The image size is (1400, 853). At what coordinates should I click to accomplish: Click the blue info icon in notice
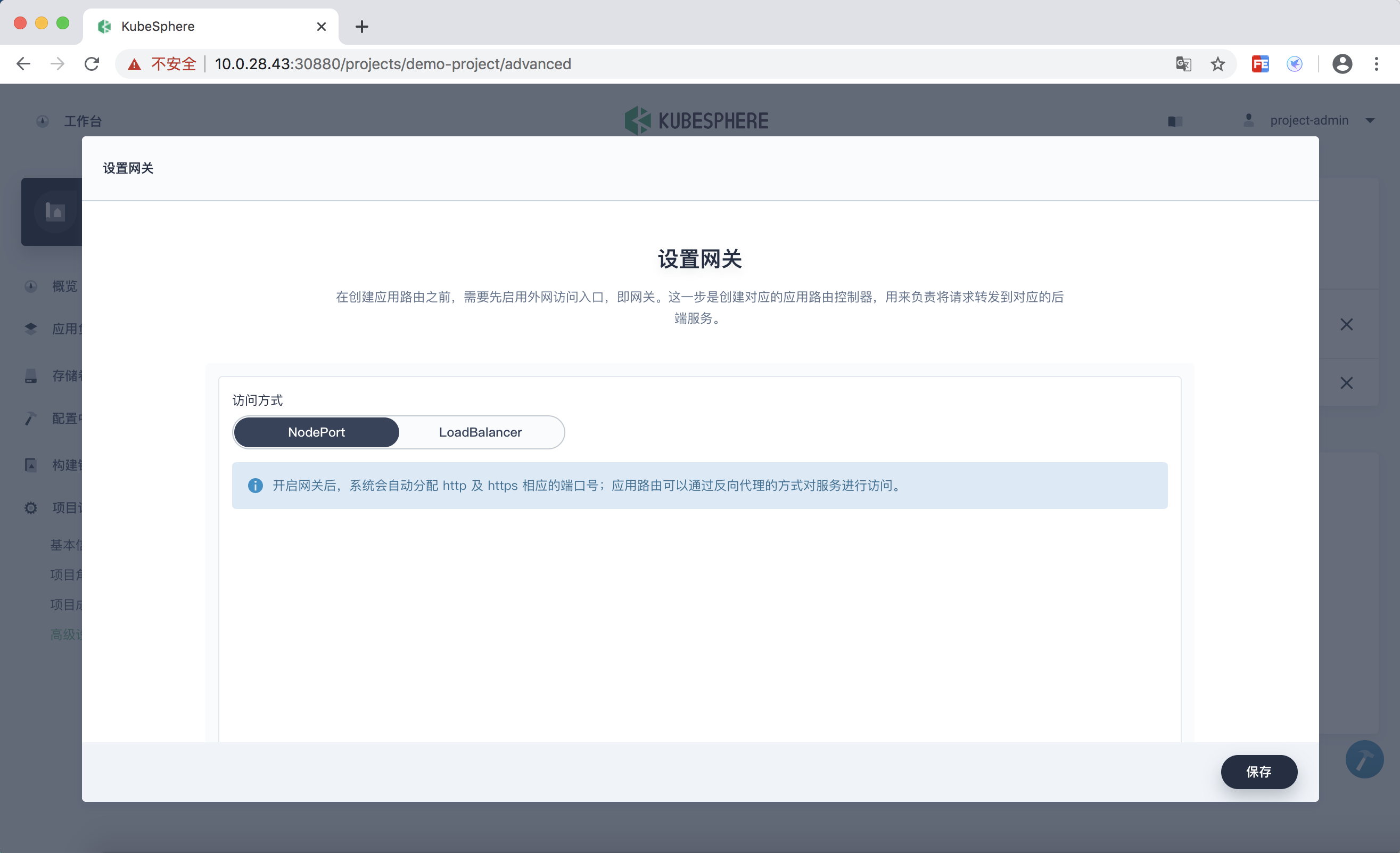pyautogui.click(x=255, y=485)
